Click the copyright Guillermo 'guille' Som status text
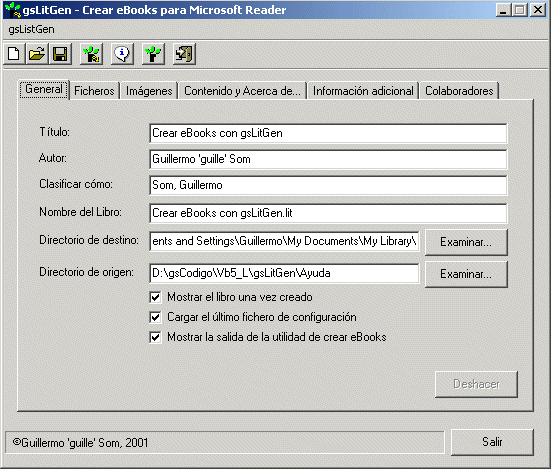Image resolution: width=551 pixels, height=469 pixels. point(80,443)
